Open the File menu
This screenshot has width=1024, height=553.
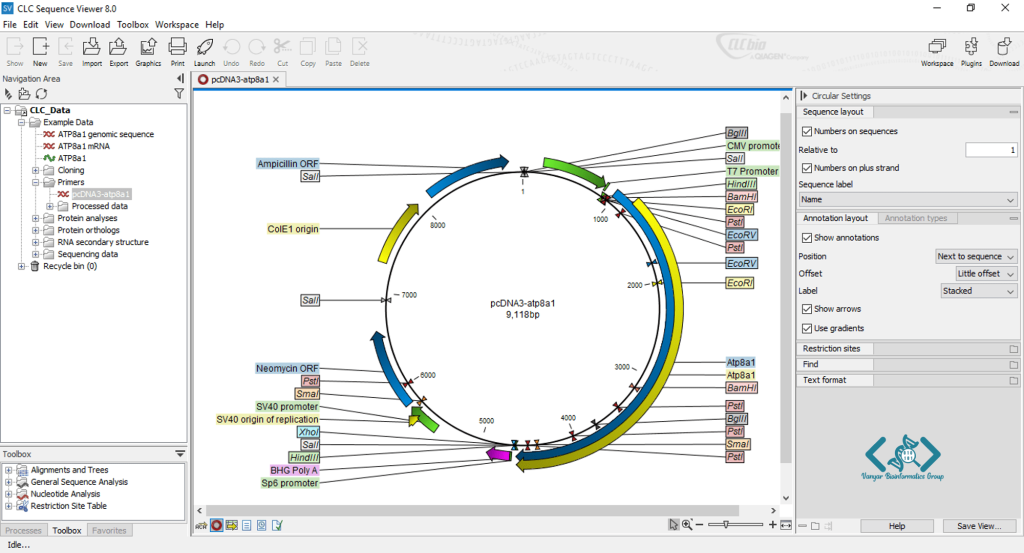coord(10,25)
